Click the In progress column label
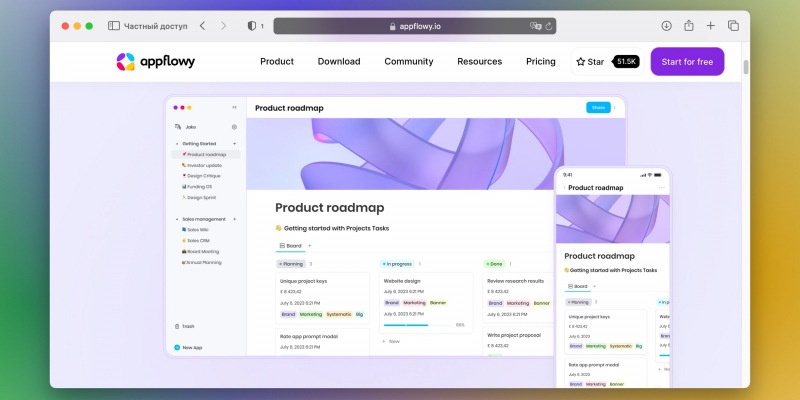Viewport: 800px width, 400px height. click(x=396, y=264)
